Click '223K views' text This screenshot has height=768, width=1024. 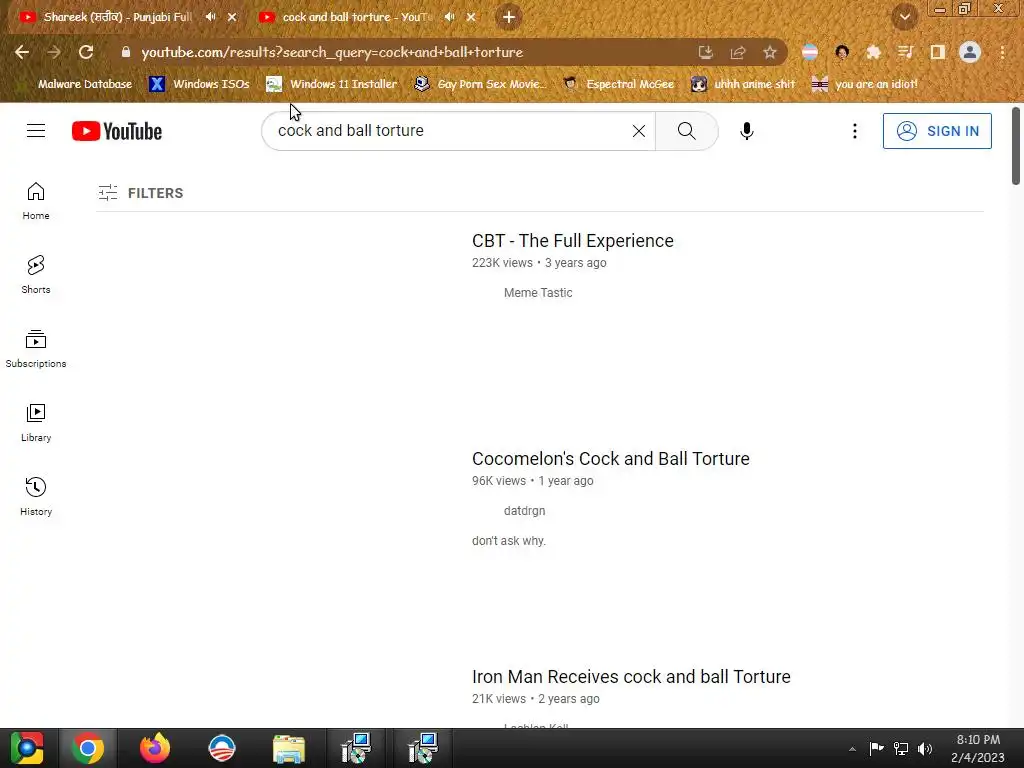tap(502, 263)
